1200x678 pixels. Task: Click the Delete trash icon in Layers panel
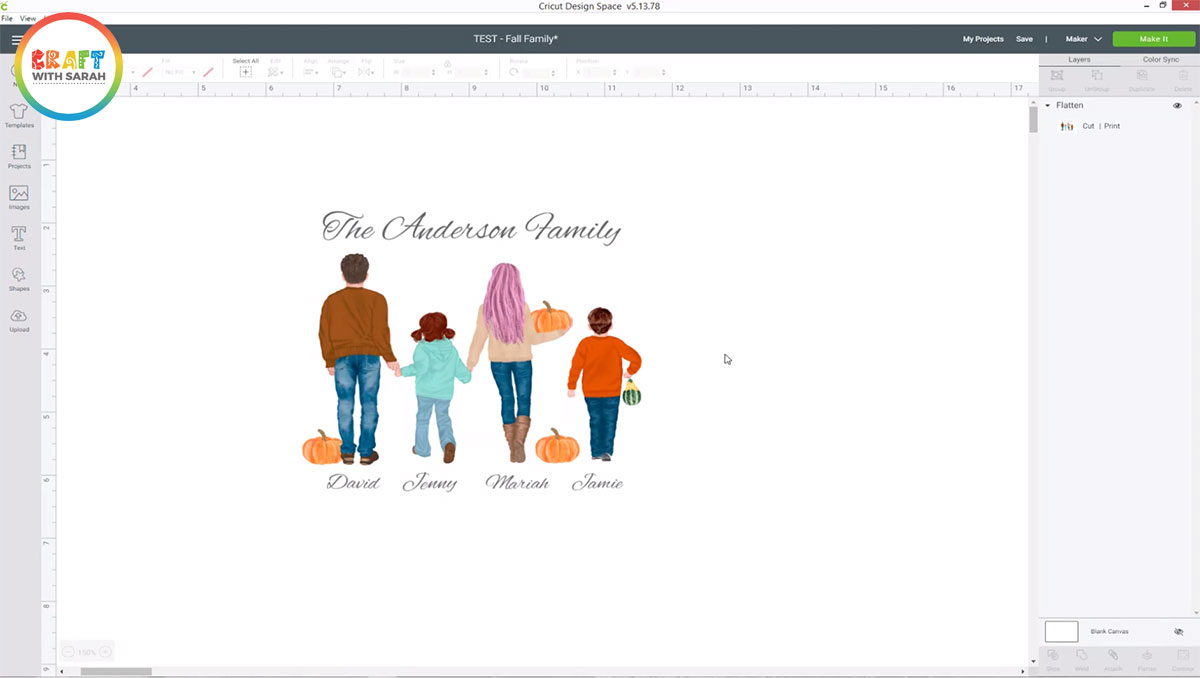[x=1183, y=77]
